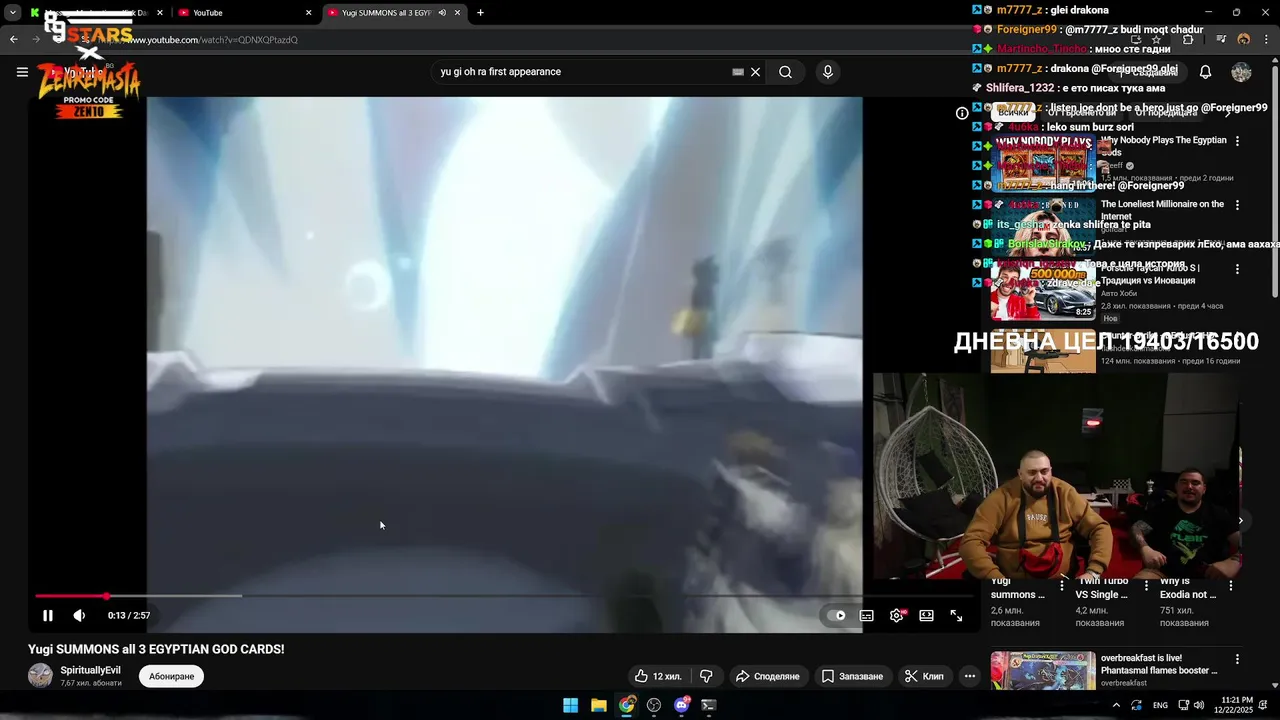This screenshot has height=720, width=1280.
Task: Like the video with thumbs up
Action: tap(658, 676)
